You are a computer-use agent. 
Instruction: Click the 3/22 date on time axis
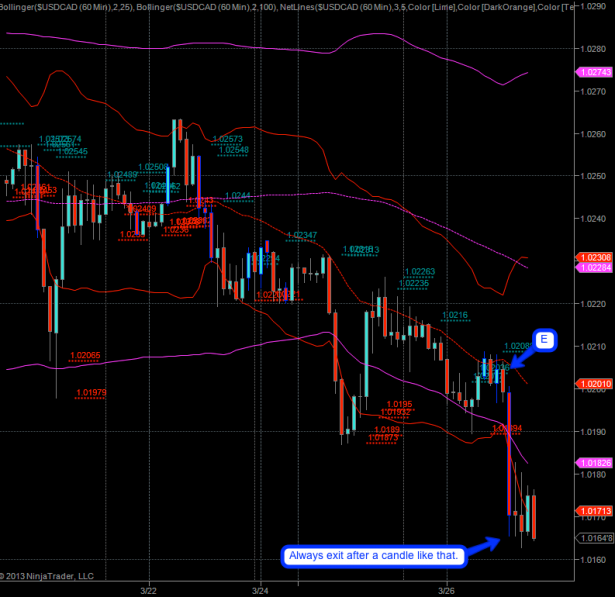click(x=149, y=590)
